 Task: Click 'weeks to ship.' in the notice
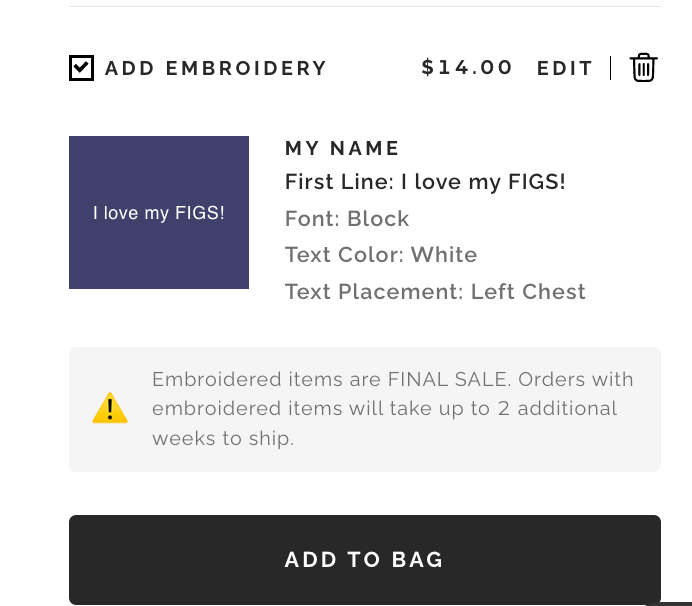pos(223,439)
